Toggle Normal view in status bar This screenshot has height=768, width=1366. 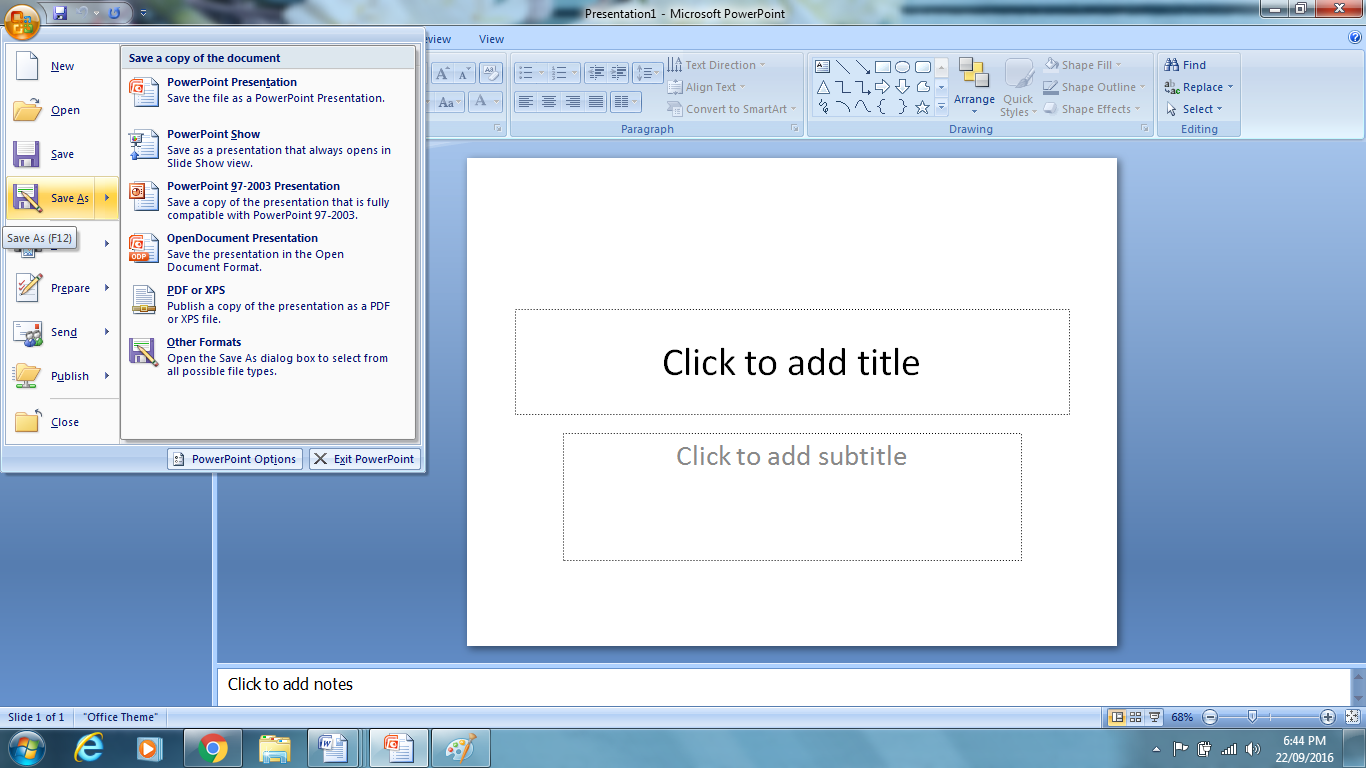pyautogui.click(x=1116, y=717)
